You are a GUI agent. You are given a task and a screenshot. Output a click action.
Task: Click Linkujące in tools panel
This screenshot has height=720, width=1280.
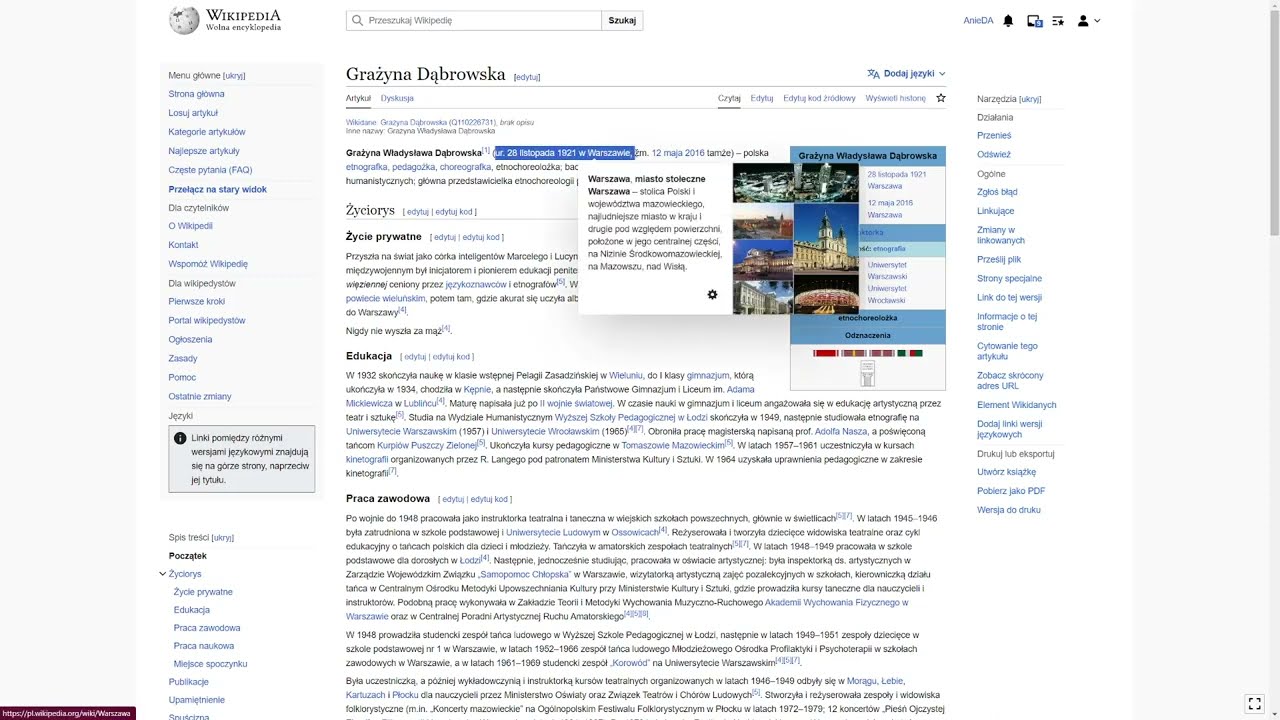pos(995,211)
